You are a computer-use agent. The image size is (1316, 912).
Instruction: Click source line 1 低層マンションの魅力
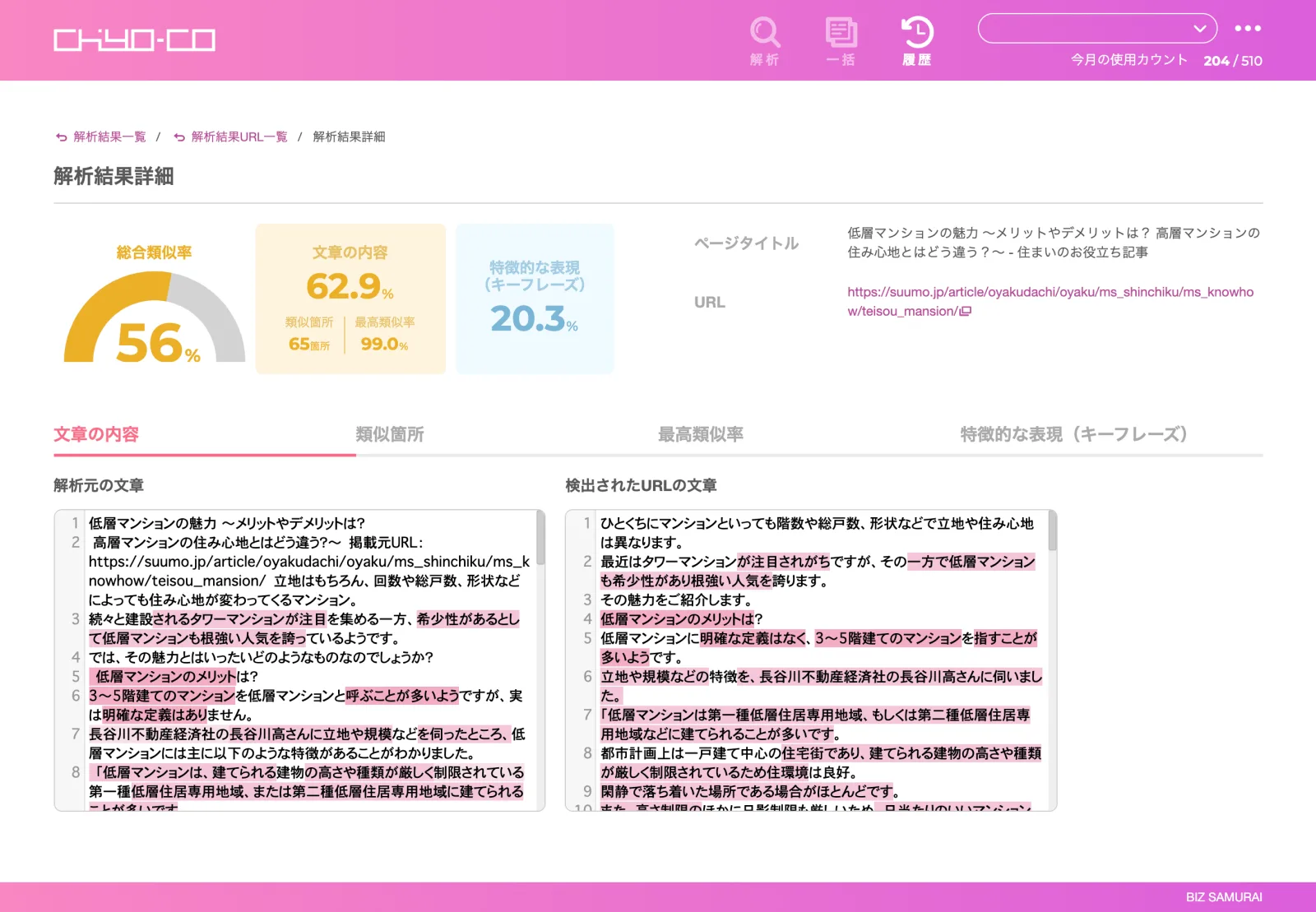227,523
